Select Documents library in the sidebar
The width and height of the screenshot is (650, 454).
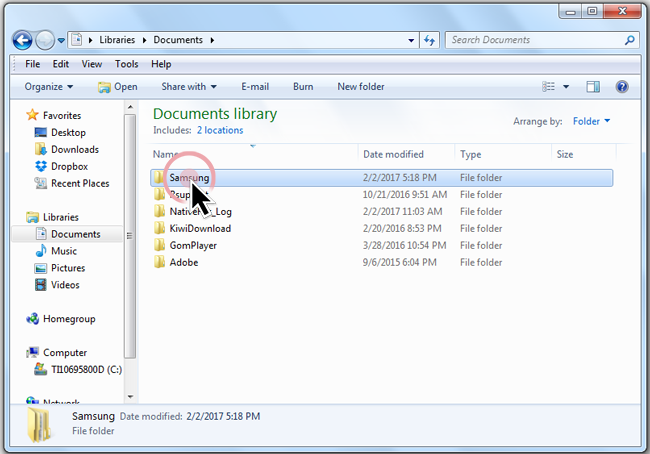click(68, 234)
